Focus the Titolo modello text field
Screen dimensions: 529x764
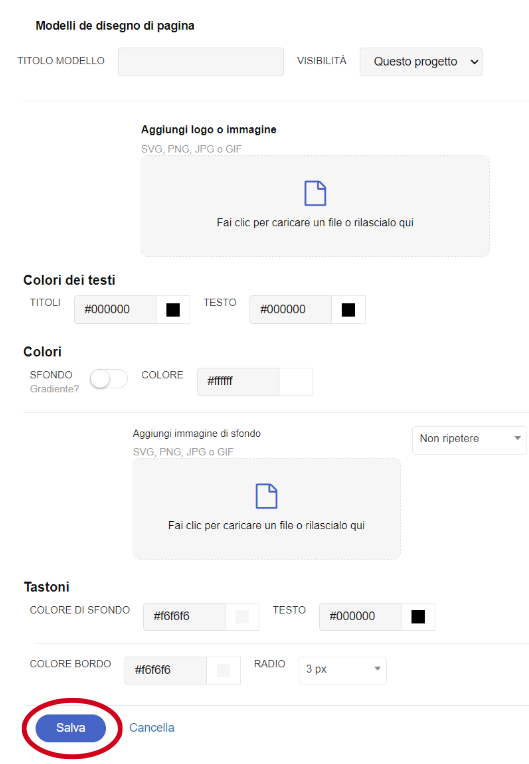tap(201, 61)
